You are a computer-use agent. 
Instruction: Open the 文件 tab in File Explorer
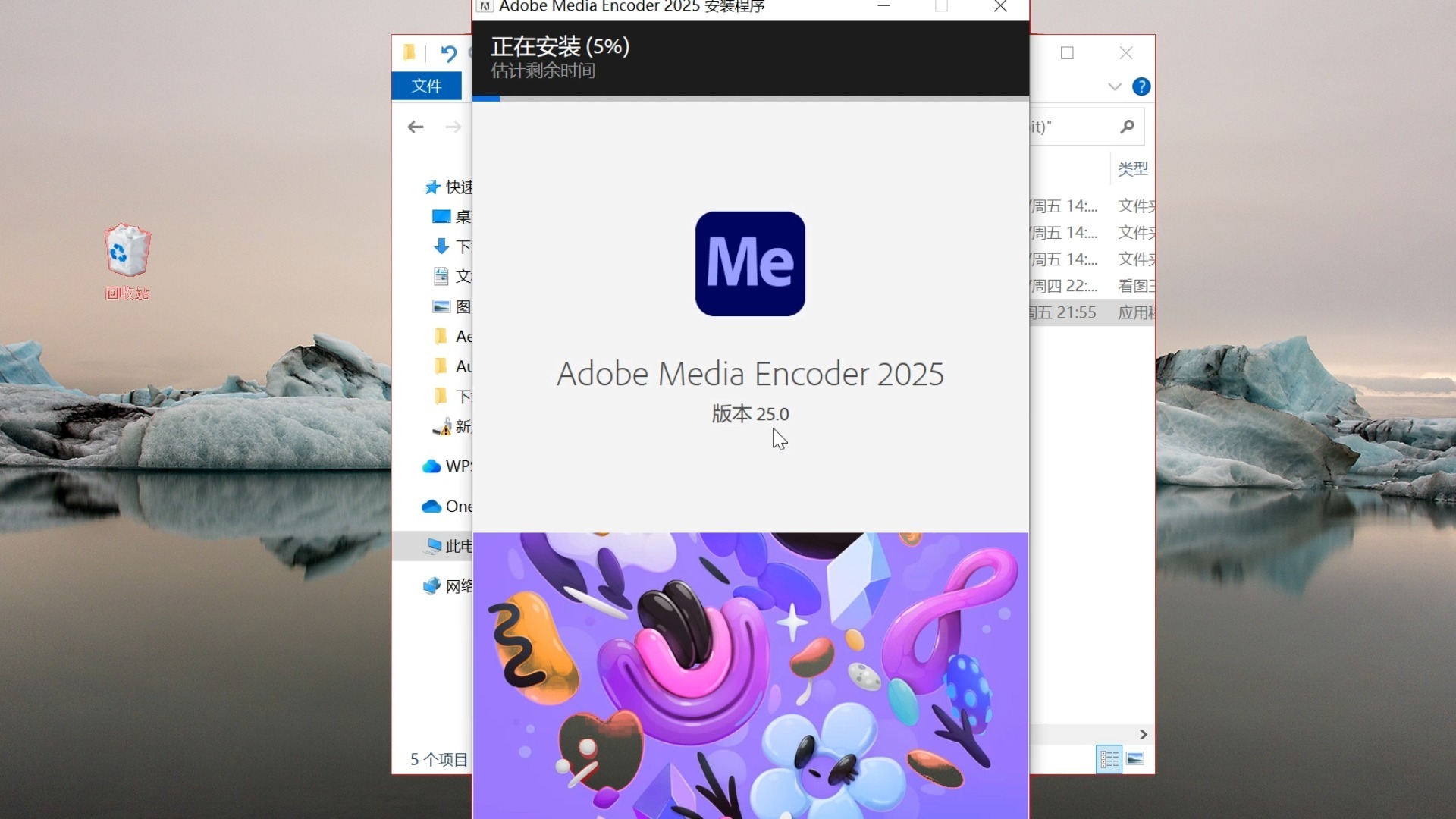(x=426, y=86)
